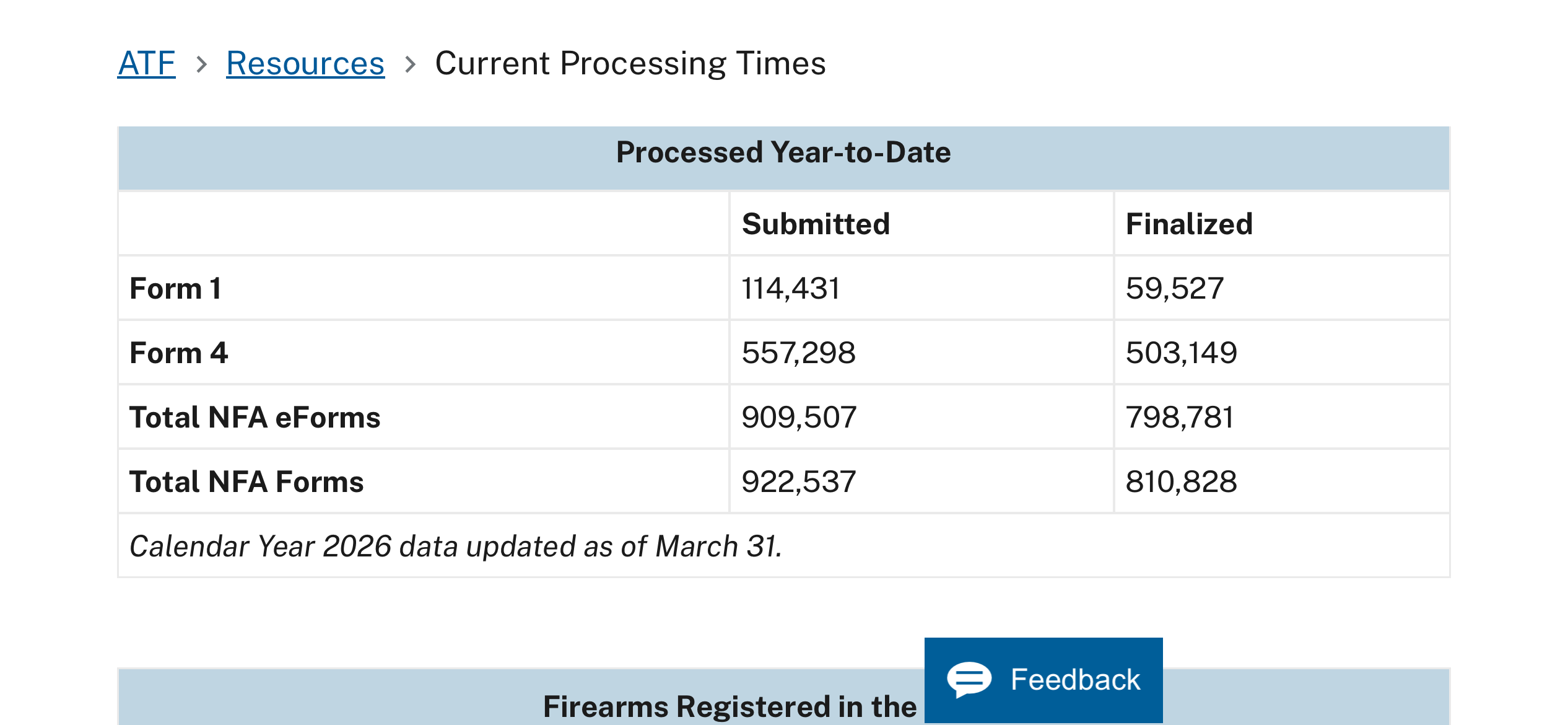Click the Total NFA Forms row label
Viewport: 1568px width, 725px height.
point(246,481)
